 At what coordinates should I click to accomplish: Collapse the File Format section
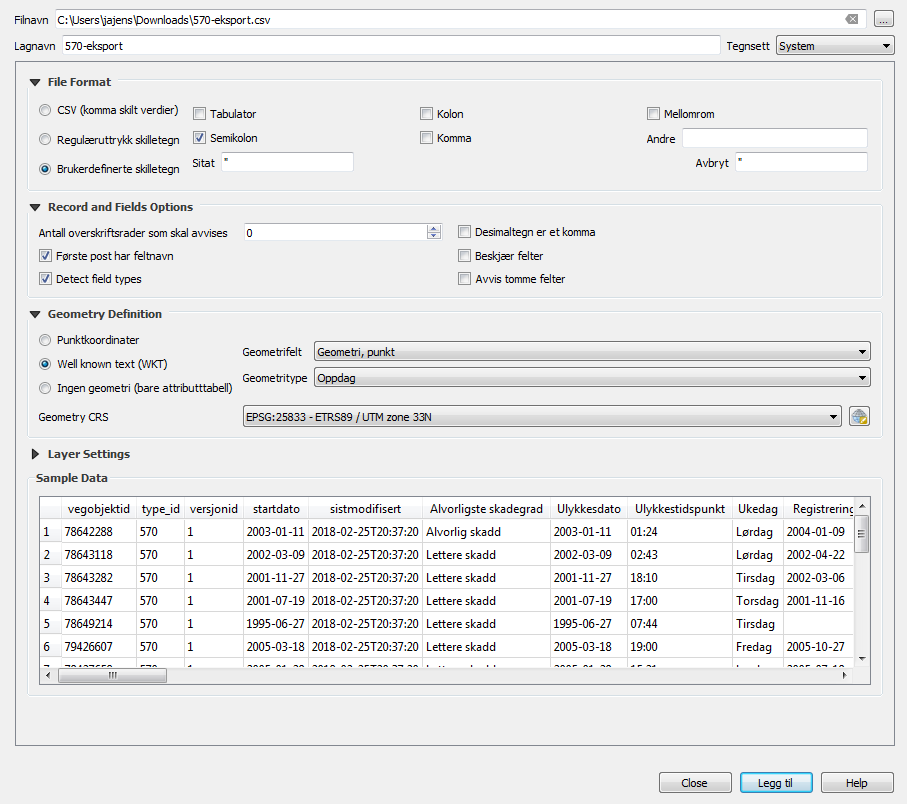click(35, 82)
